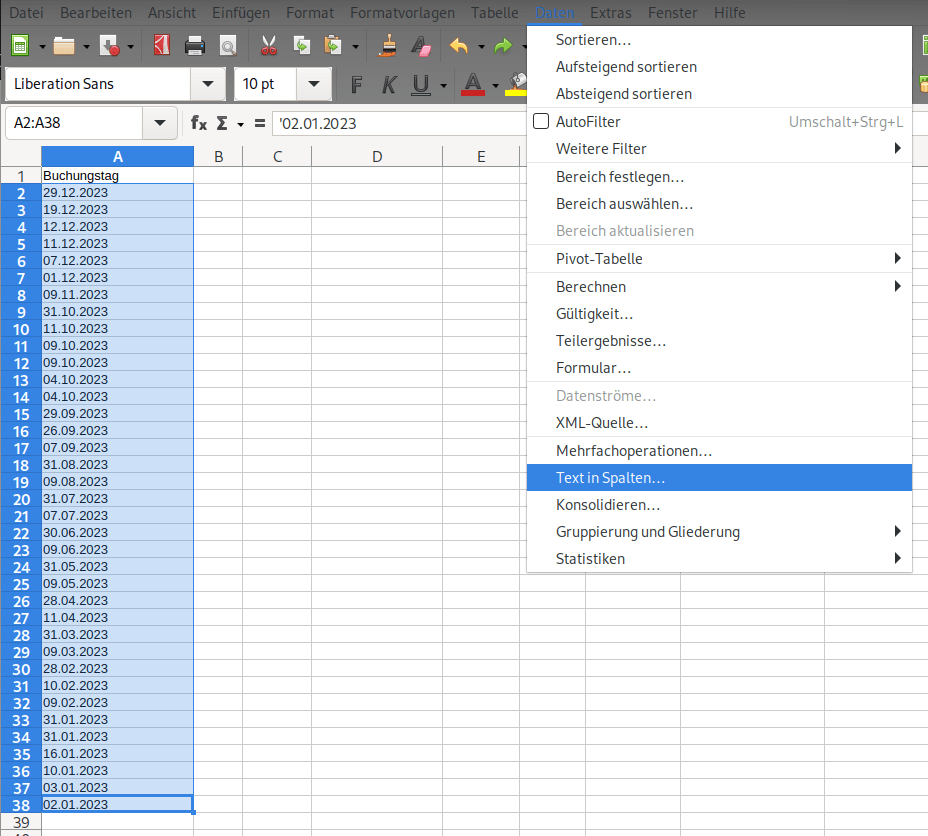This screenshot has height=836, width=928.
Task: Click the Copy icon
Action: tap(302, 46)
